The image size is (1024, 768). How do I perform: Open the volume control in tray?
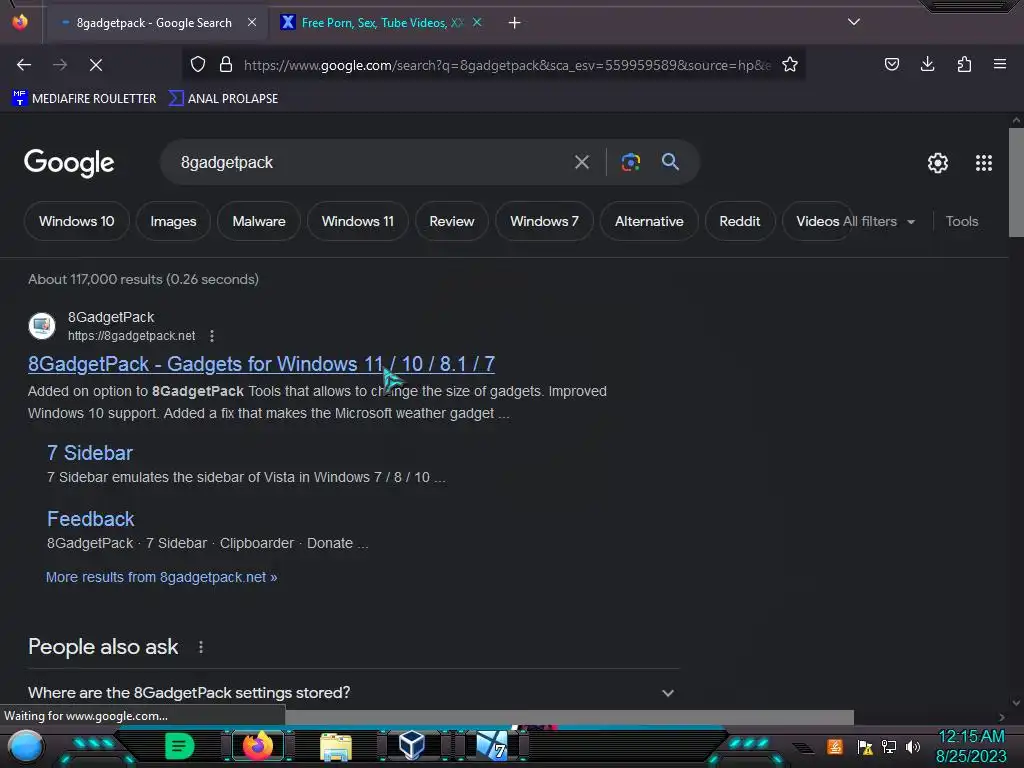coord(913,746)
